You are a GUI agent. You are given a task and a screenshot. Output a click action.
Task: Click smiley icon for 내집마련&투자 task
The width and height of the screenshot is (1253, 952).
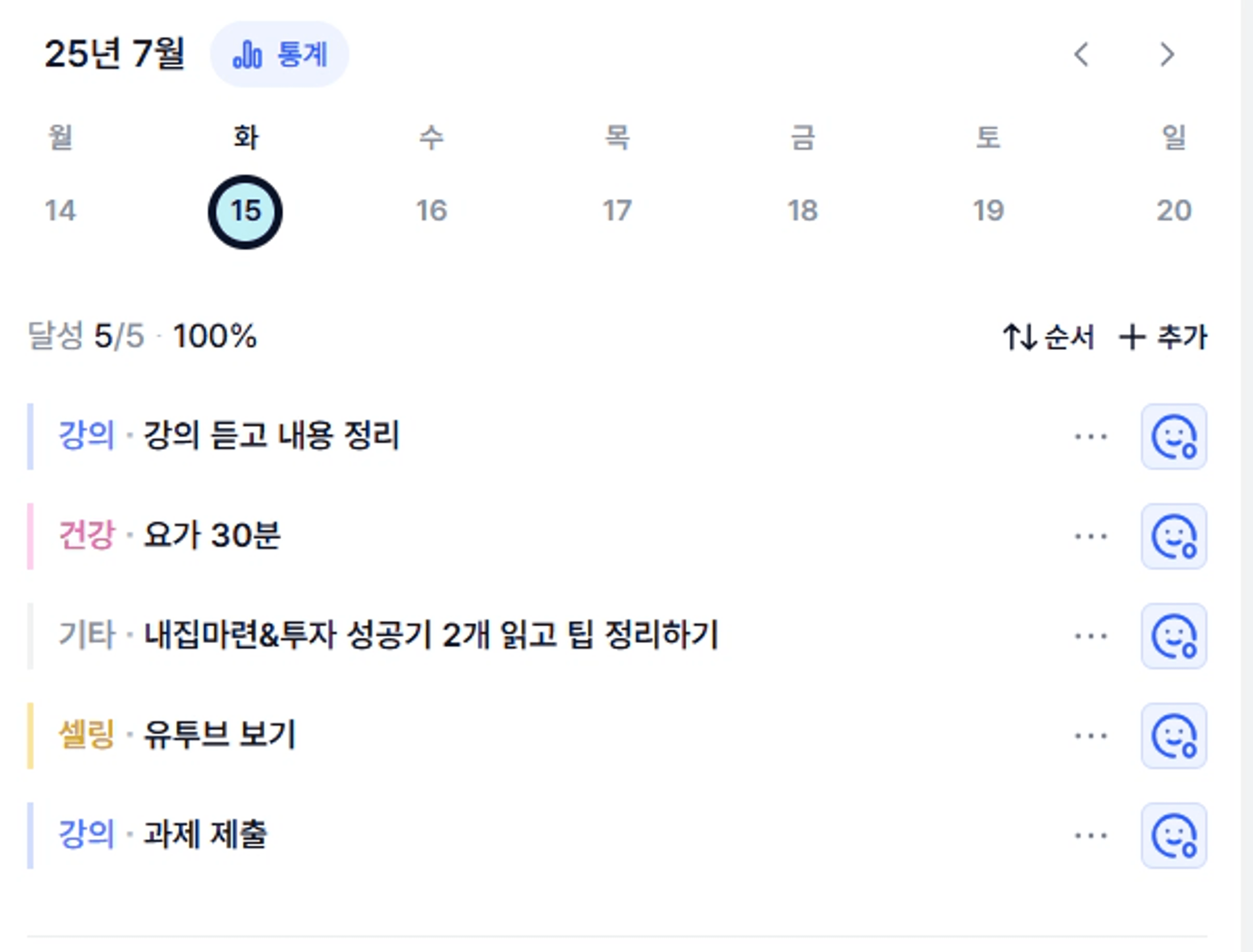(x=1174, y=636)
